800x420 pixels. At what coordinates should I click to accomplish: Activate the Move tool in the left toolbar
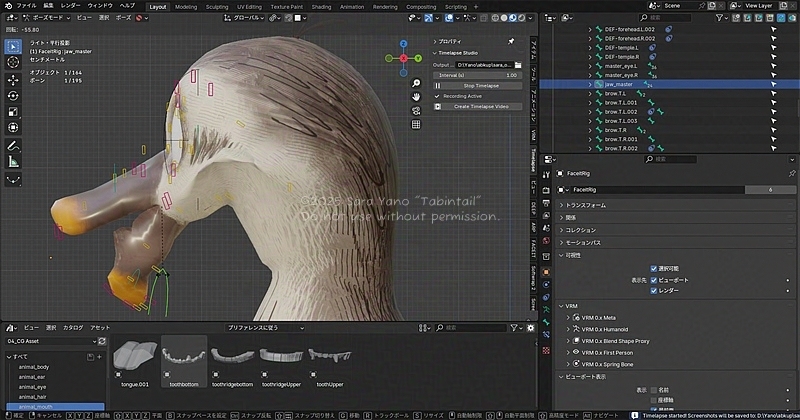14,79
